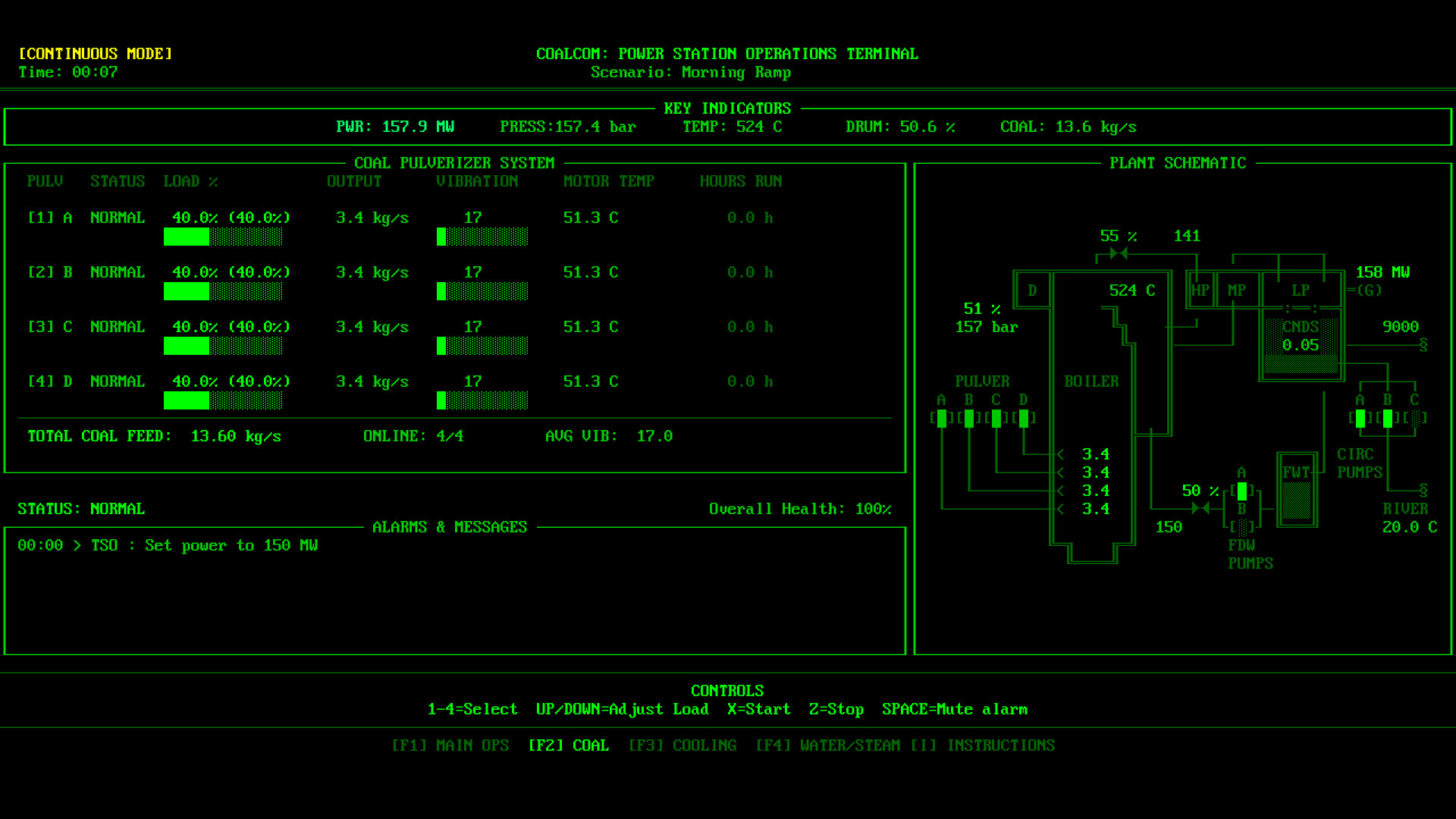
Task: Toggle pulverizer A indicator in schematic
Action: [942, 418]
